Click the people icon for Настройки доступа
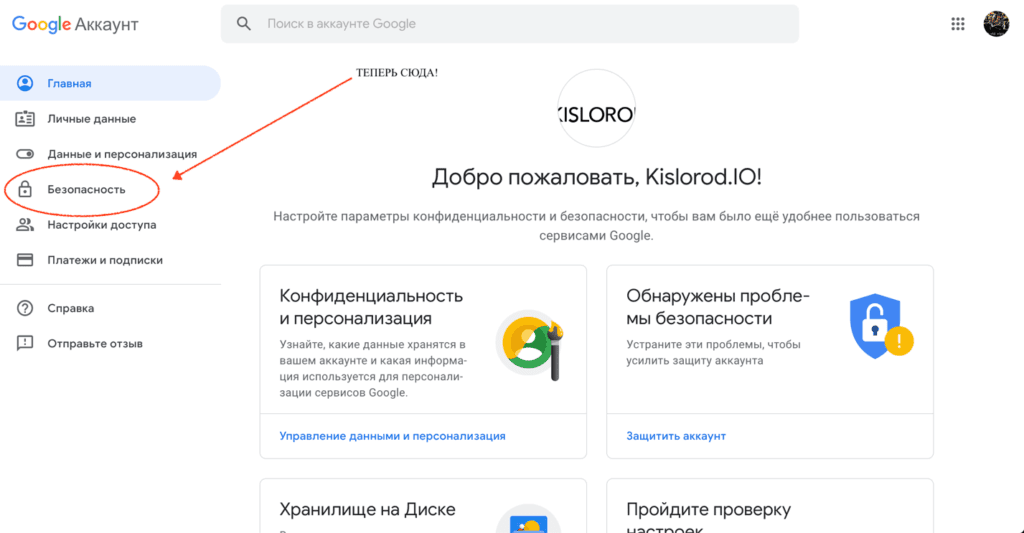 pos(26,225)
